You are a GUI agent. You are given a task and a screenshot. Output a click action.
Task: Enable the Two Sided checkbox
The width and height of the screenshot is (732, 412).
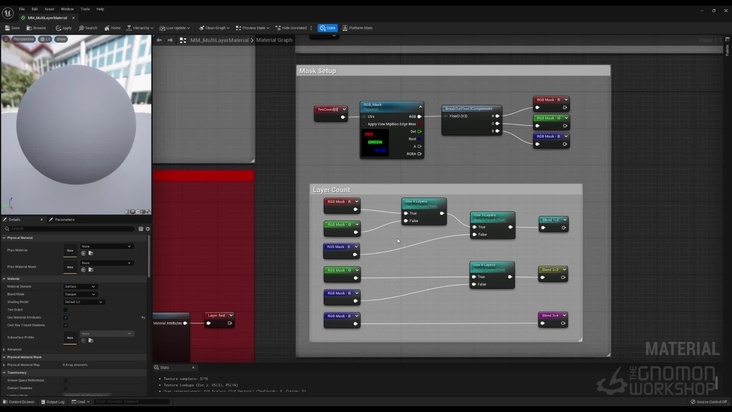click(x=65, y=310)
